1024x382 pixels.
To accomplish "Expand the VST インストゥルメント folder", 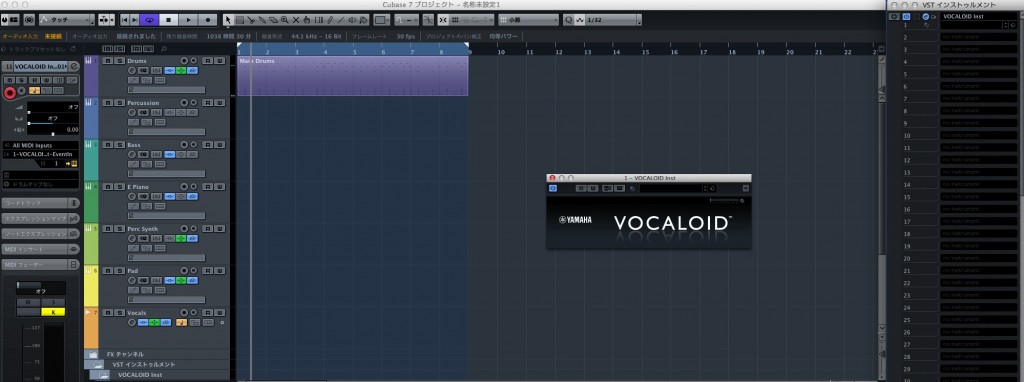I will pyautogui.click(x=98, y=364).
